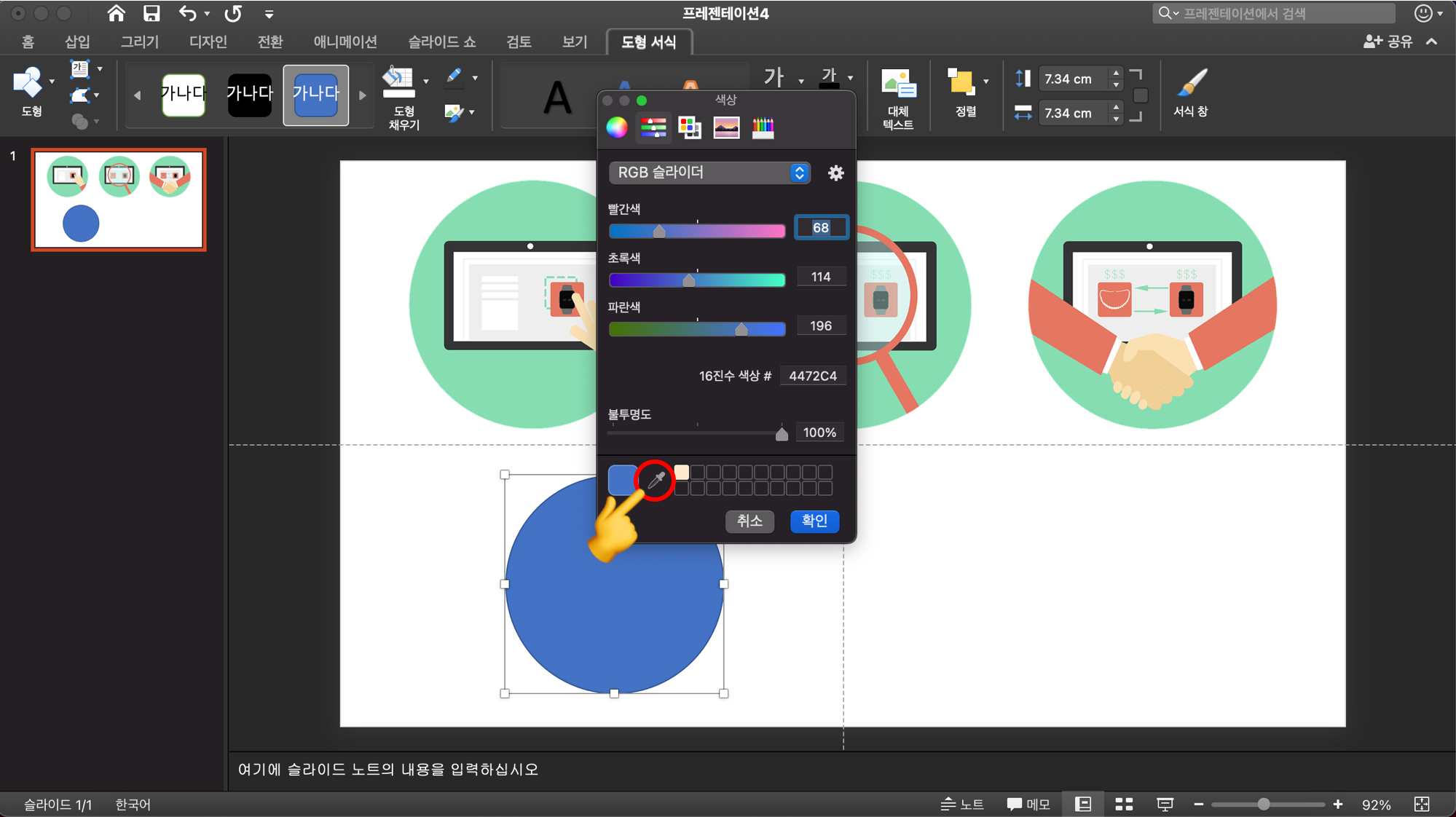Image resolution: width=1456 pixels, height=817 pixels.
Task: Select the color wheel tab icon
Action: pos(617,127)
